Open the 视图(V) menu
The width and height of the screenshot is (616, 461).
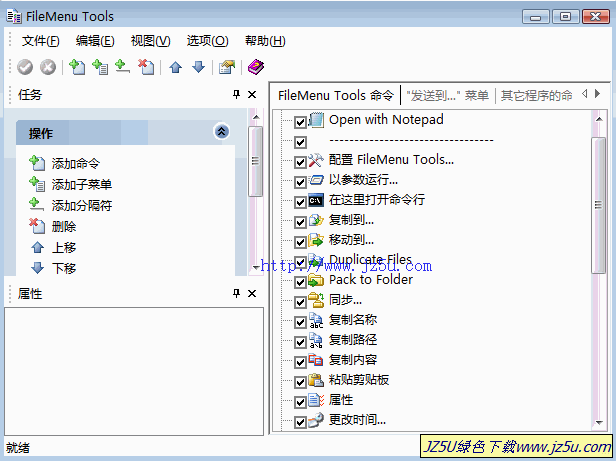tap(150, 40)
